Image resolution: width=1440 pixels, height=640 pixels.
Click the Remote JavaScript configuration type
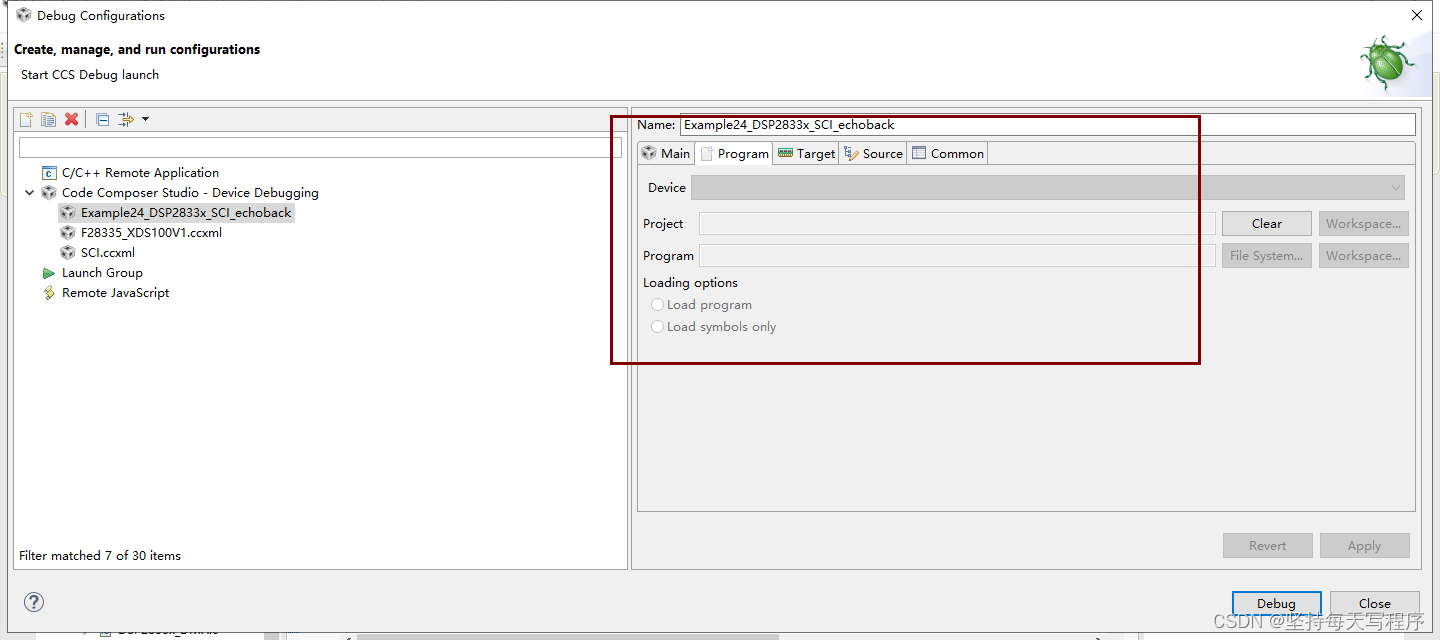116,292
